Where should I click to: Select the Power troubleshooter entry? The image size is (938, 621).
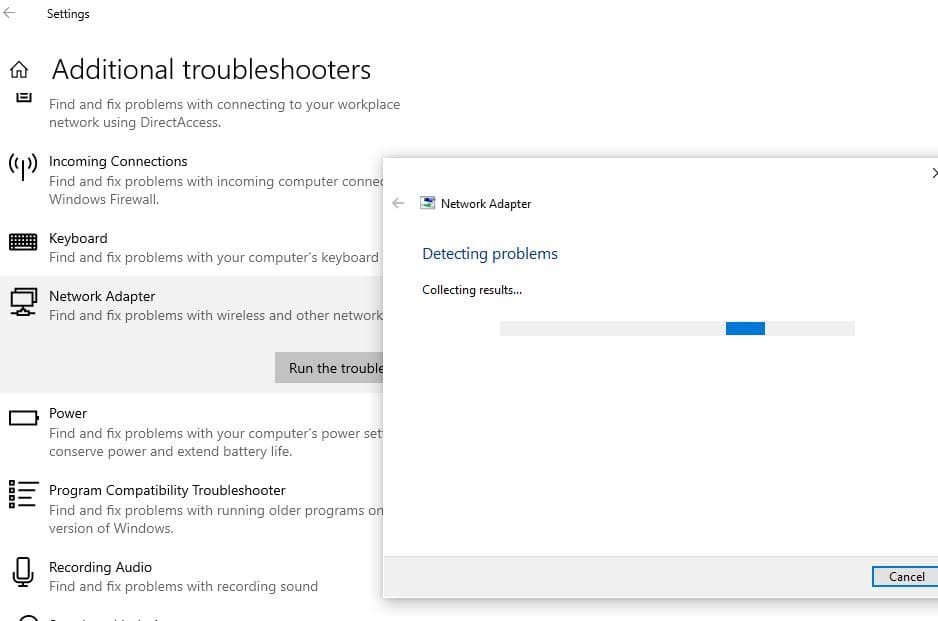pos(68,413)
